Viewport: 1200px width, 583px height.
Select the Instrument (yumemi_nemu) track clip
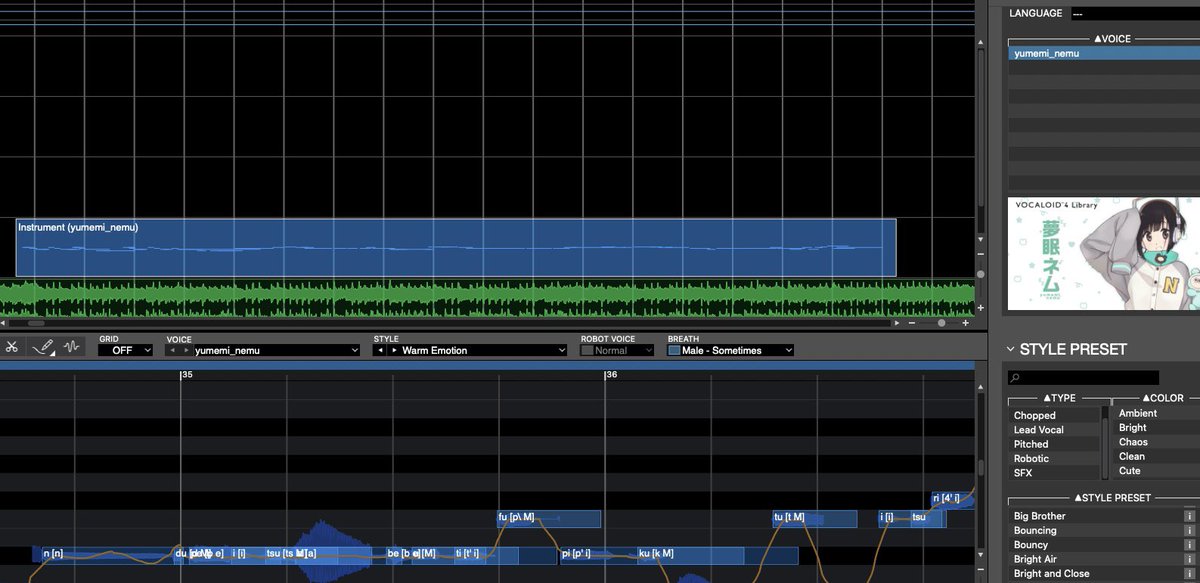pos(456,248)
